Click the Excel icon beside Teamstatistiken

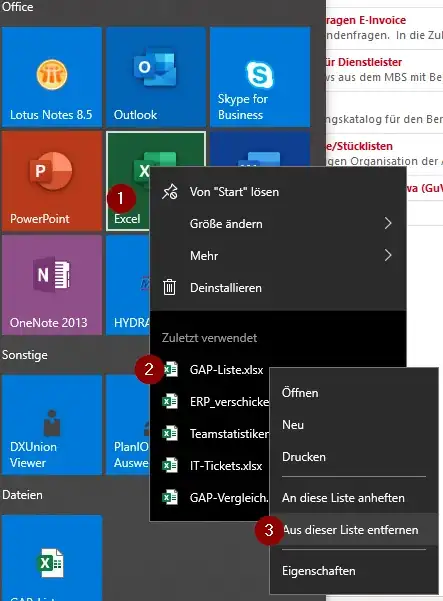[170, 434]
